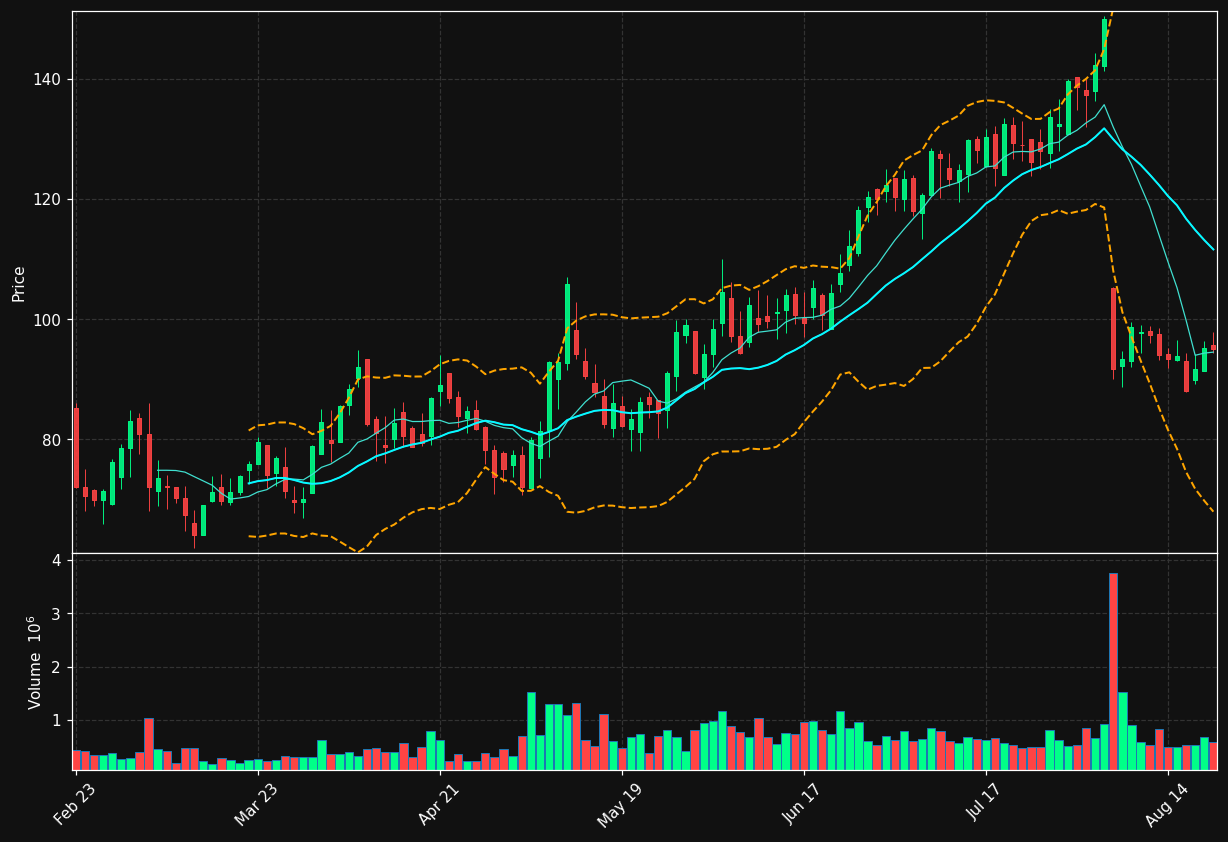Click the 80 price axis label

click(x=53, y=440)
